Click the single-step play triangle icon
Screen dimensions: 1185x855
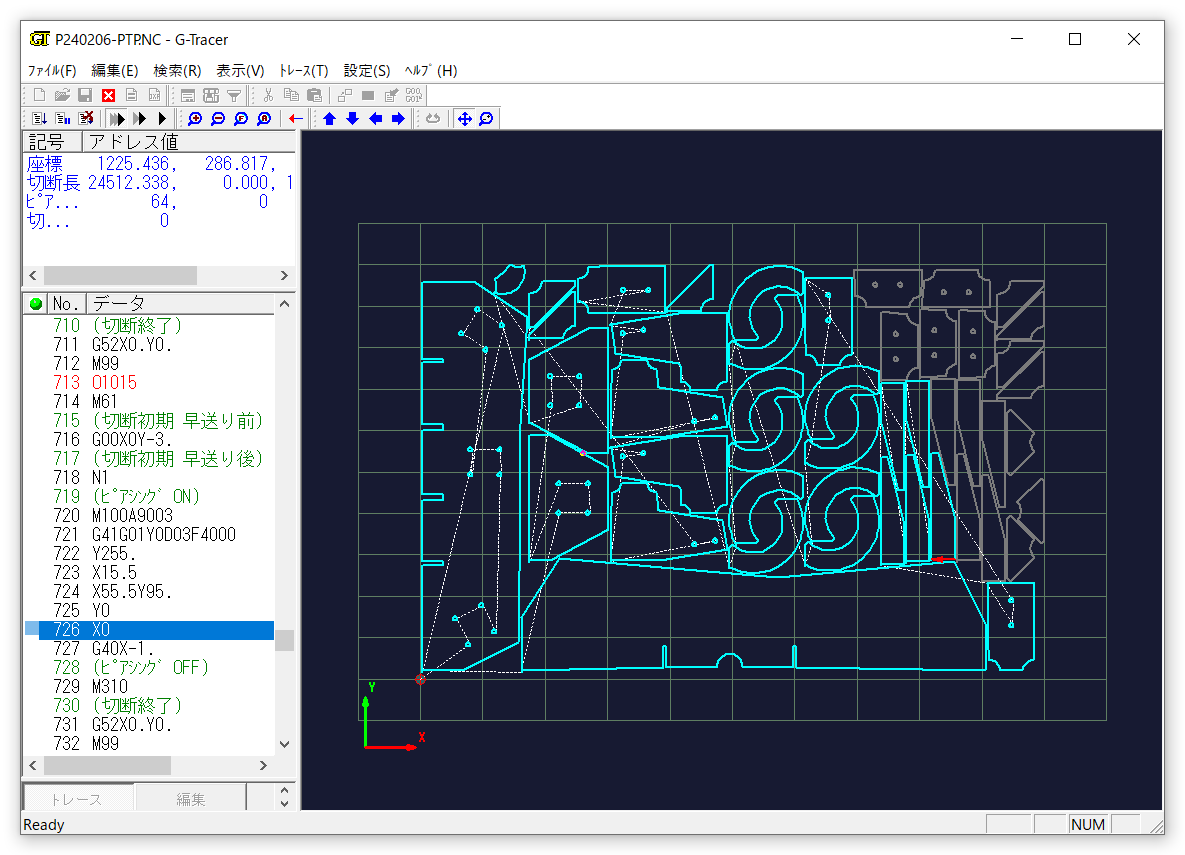pyautogui.click(x=162, y=119)
